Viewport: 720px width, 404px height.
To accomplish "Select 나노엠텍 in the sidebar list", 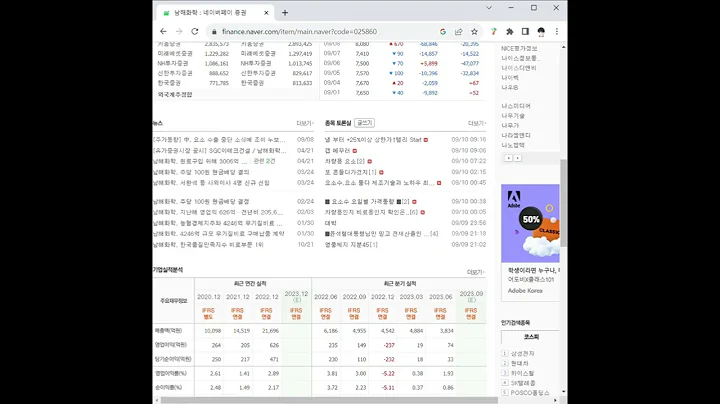I will [513, 145].
